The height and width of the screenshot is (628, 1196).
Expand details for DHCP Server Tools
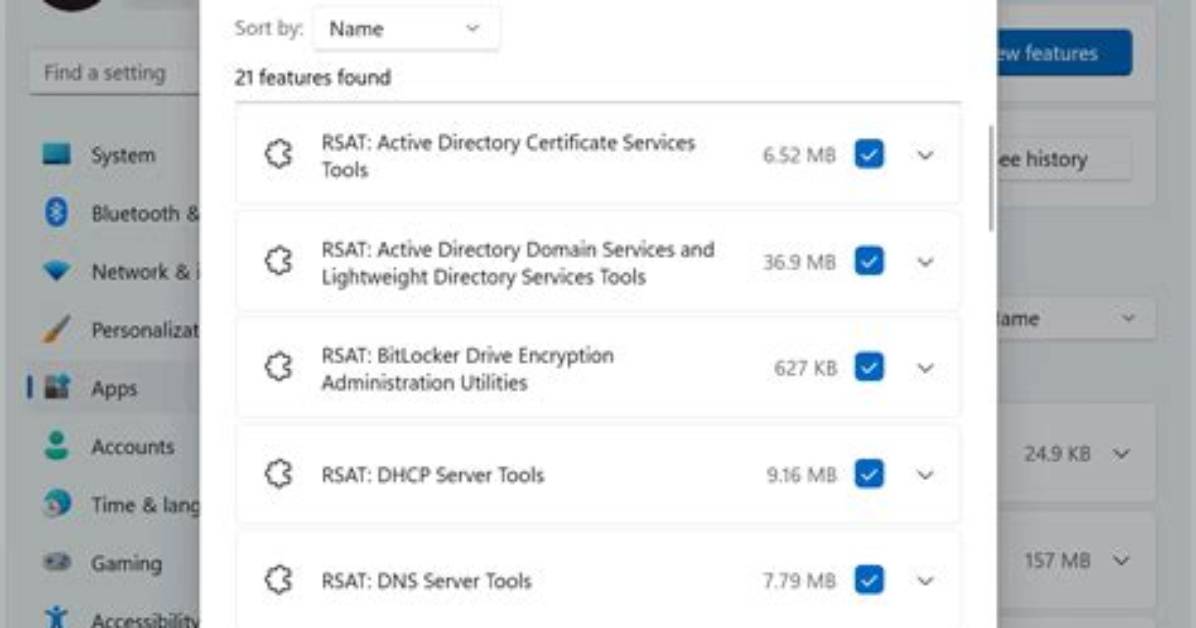(x=925, y=475)
